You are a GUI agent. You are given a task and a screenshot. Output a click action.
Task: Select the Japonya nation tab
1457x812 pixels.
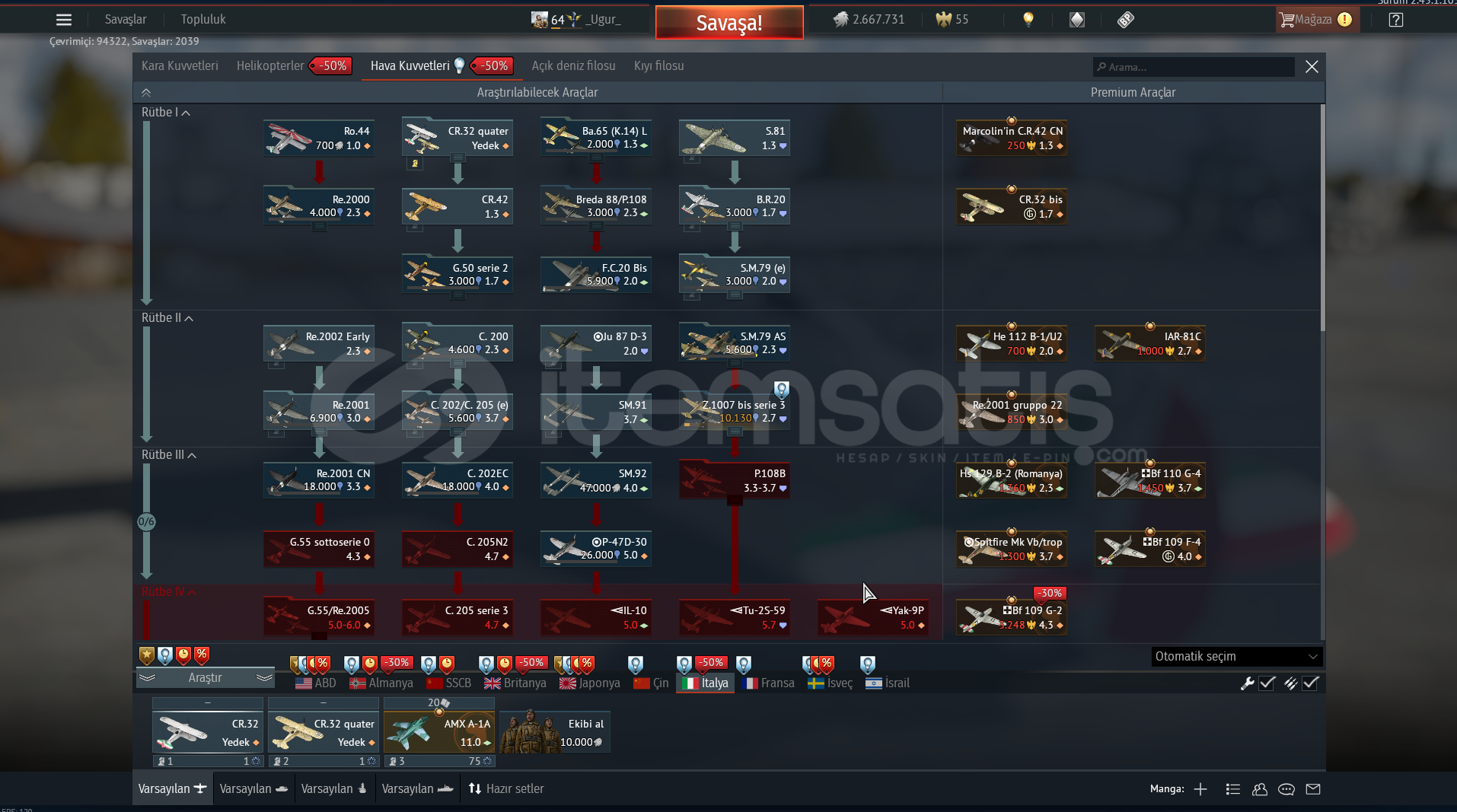coord(590,683)
